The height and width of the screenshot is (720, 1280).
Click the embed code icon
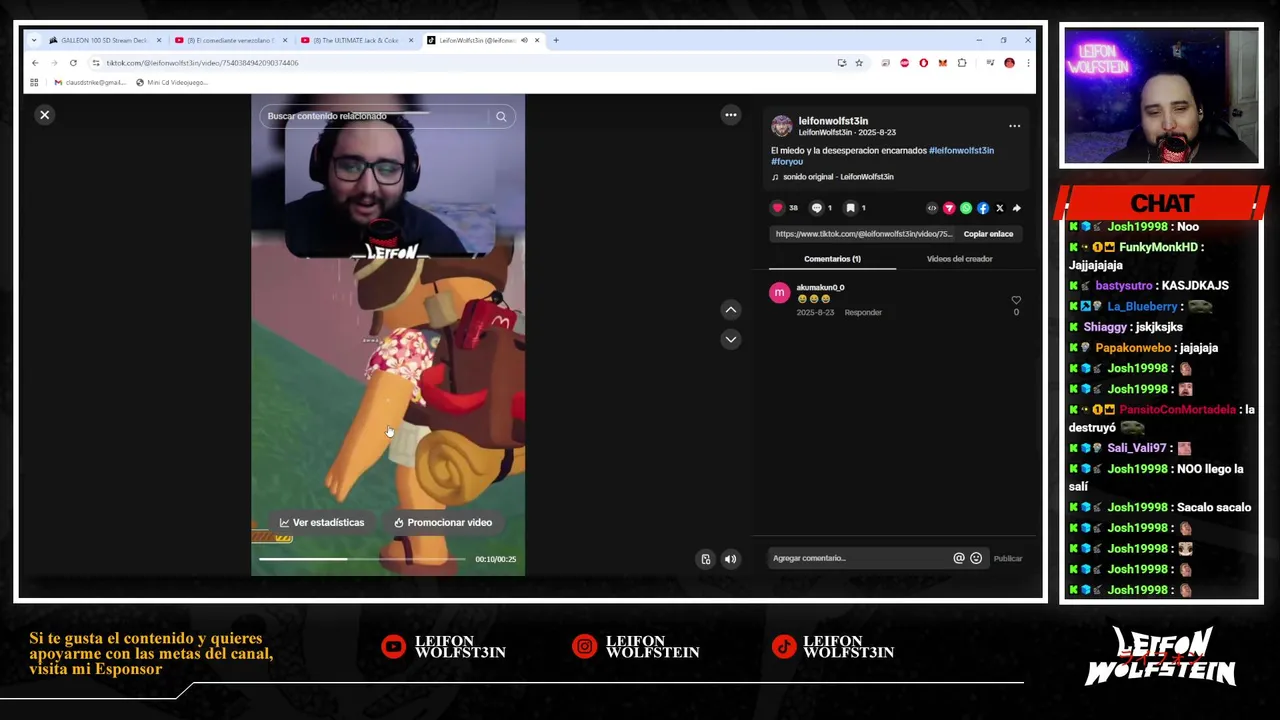point(932,208)
